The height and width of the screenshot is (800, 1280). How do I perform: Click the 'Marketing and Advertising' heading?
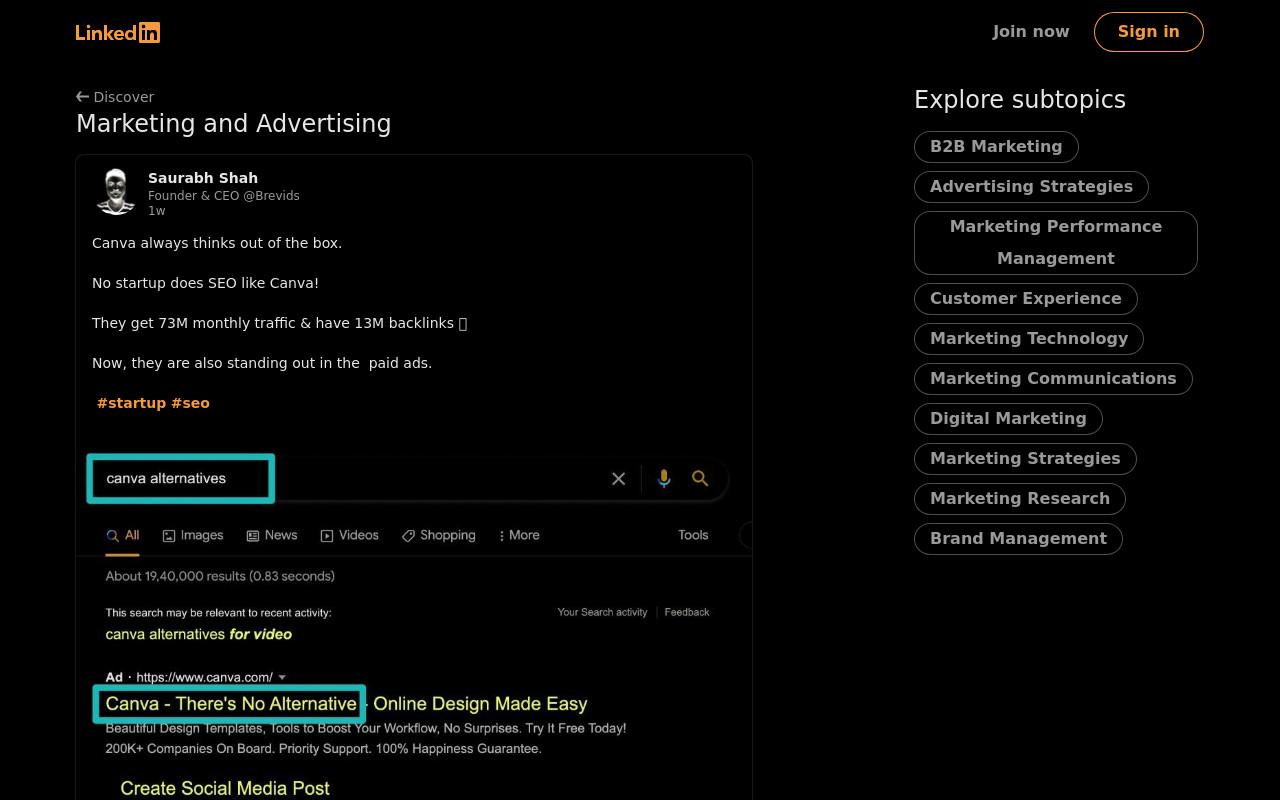coord(234,124)
